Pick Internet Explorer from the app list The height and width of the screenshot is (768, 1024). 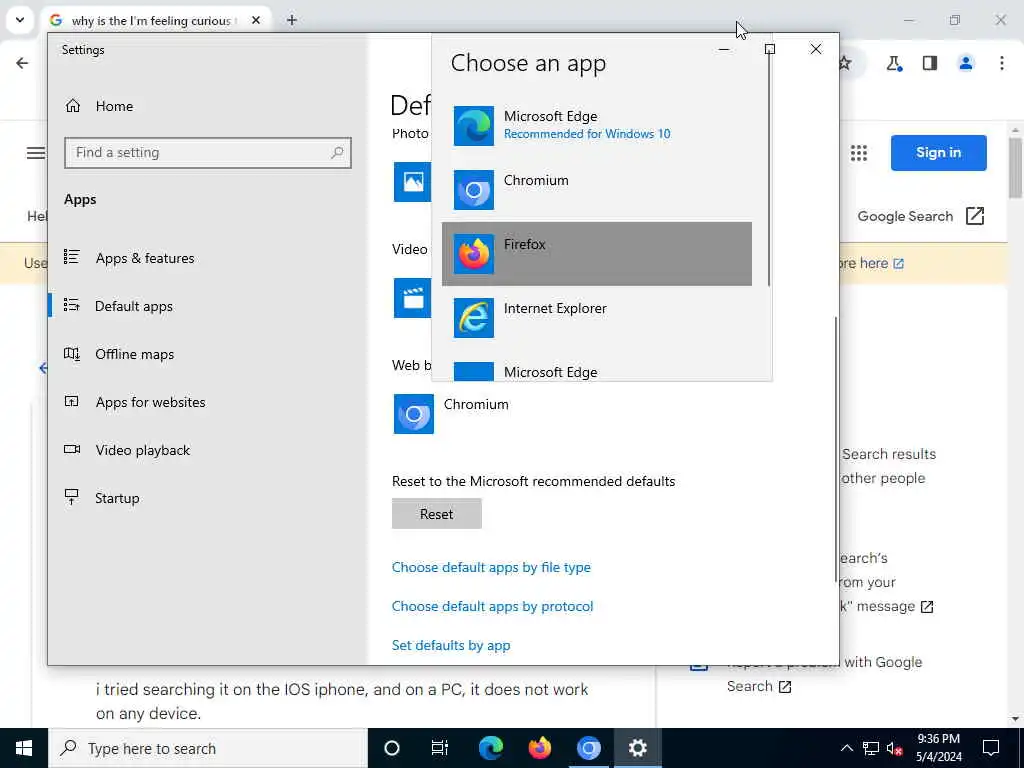coord(596,318)
